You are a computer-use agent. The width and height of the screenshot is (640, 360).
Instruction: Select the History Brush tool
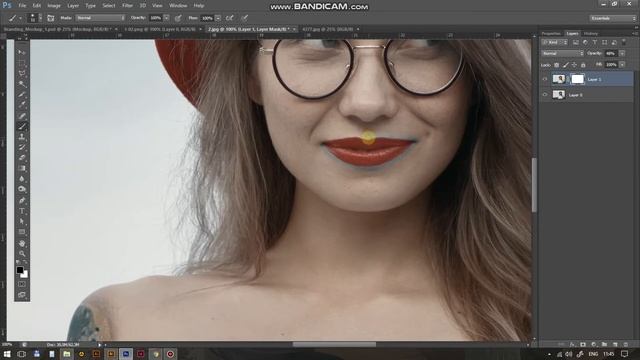click(22, 147)
